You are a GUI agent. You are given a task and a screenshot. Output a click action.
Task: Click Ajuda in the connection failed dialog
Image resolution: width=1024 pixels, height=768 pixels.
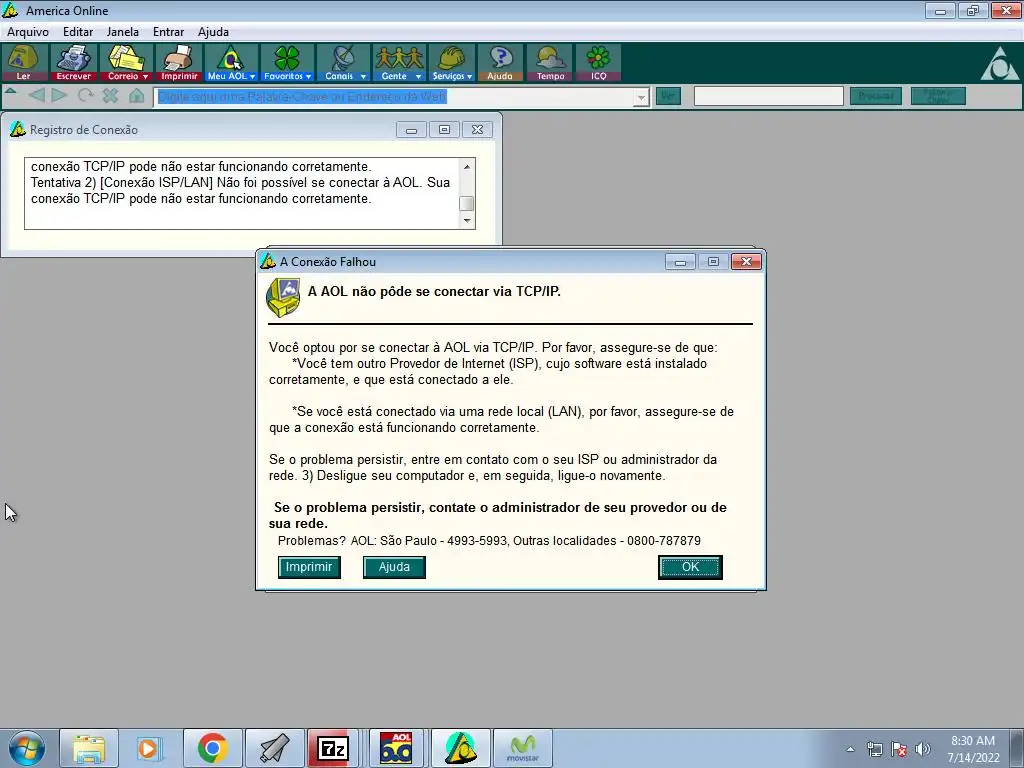coord(394,567)
